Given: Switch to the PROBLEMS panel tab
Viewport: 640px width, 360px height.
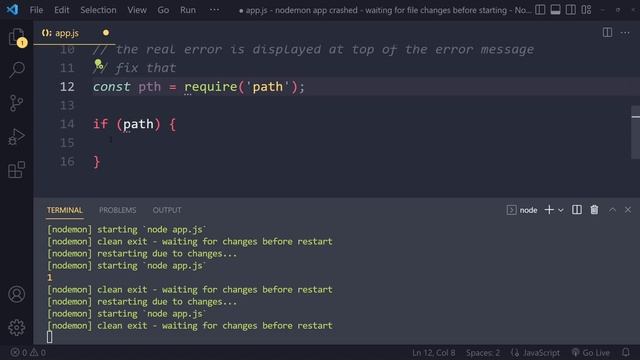Looking at the screenshot, I should click(x=117, y=210).
